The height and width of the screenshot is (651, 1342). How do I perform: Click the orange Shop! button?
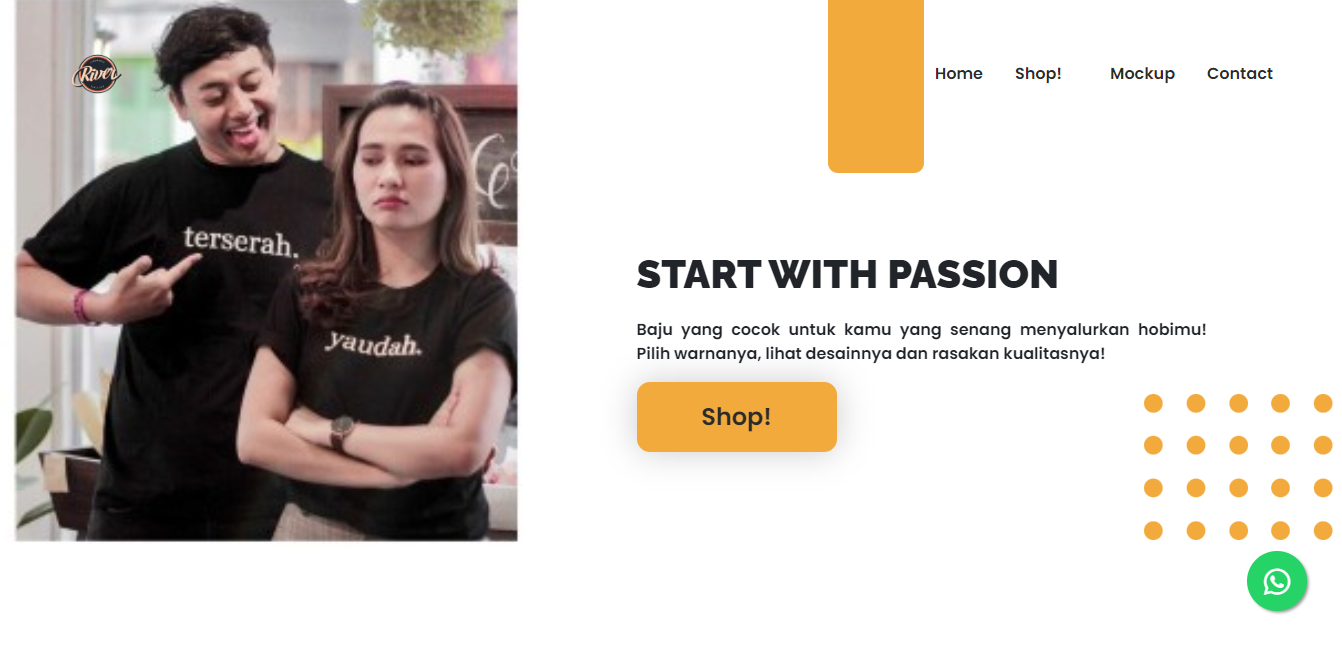(x=737, y=417)
